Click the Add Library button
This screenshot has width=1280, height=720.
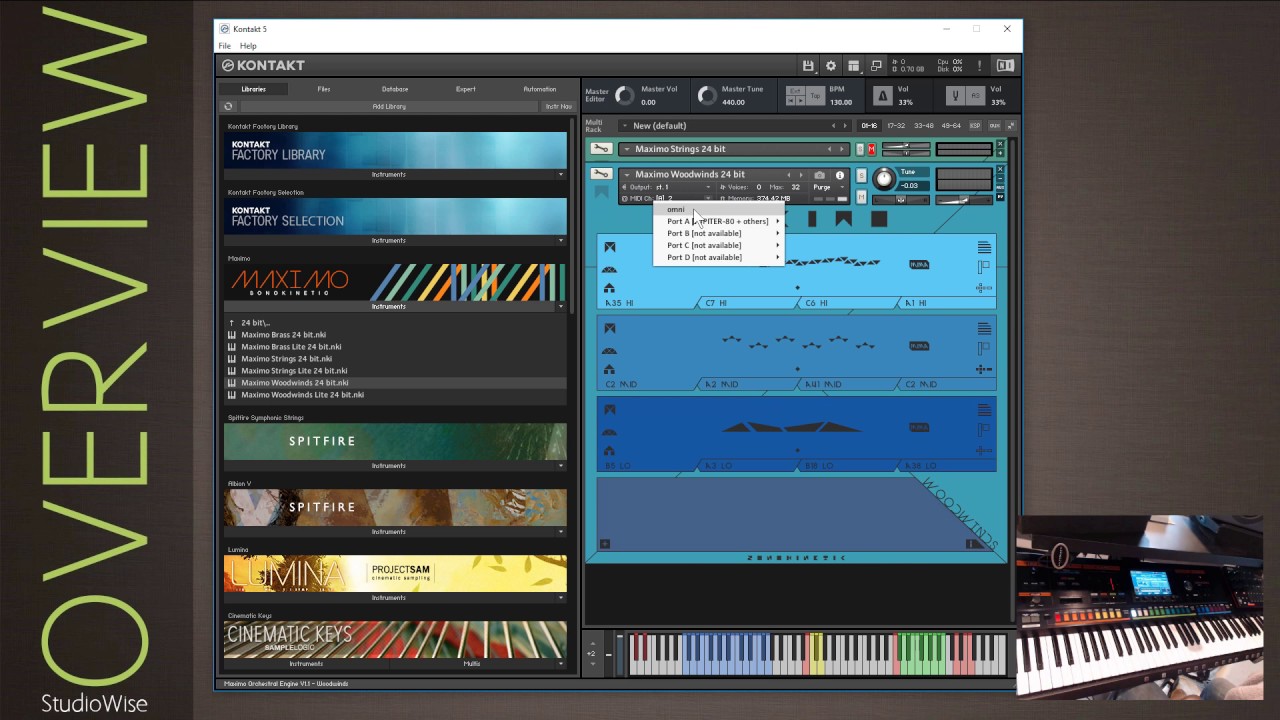(389, 106)
